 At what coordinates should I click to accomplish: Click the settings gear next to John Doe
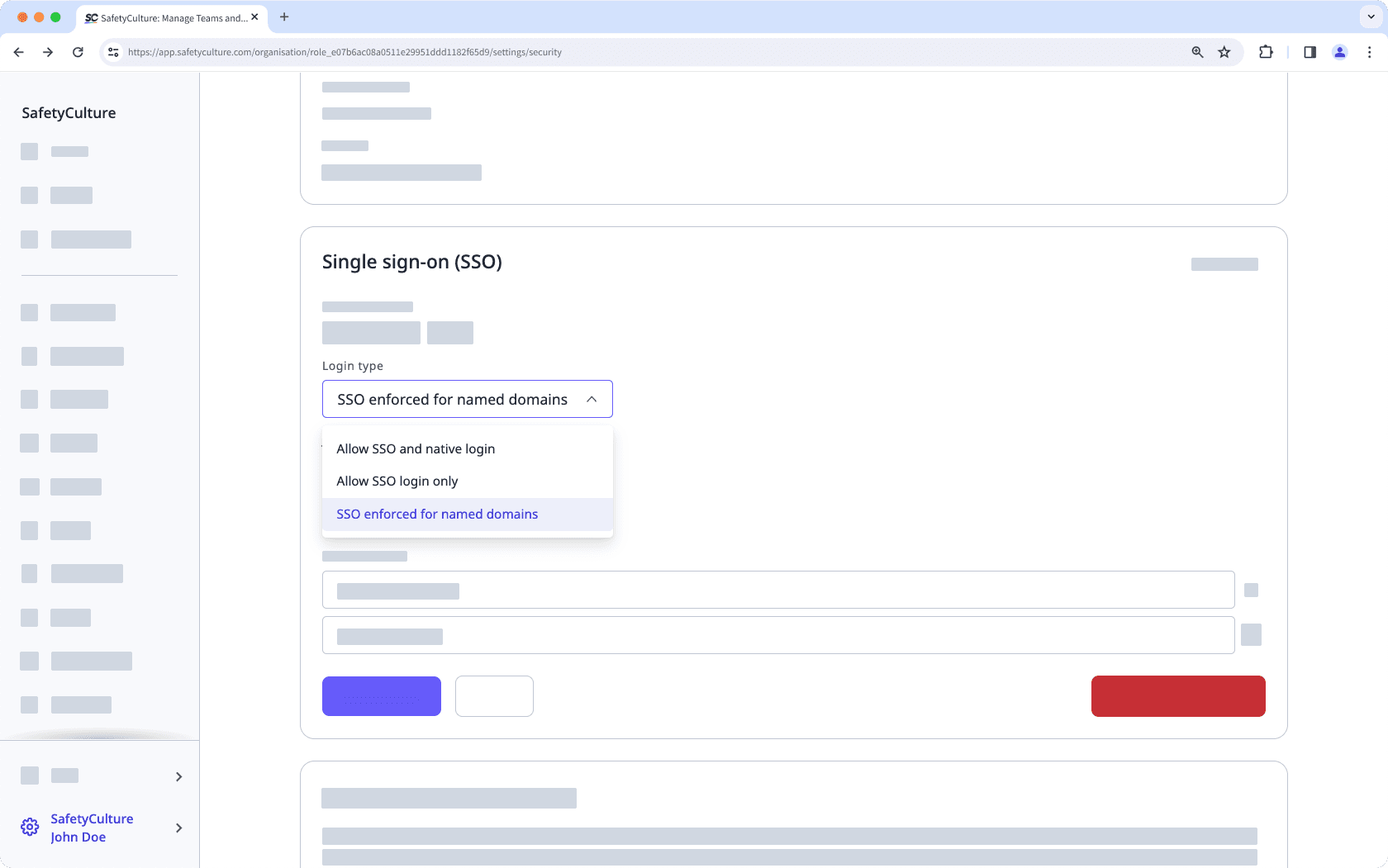pos(30,827)
